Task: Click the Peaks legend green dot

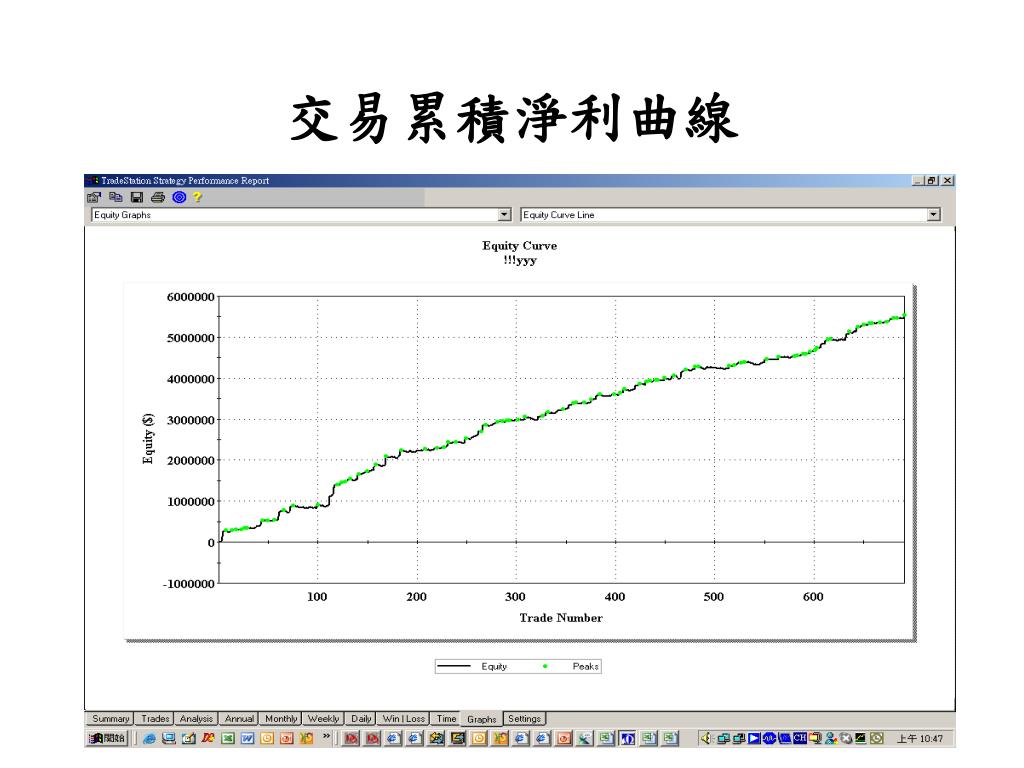Action: click(545, 666)
